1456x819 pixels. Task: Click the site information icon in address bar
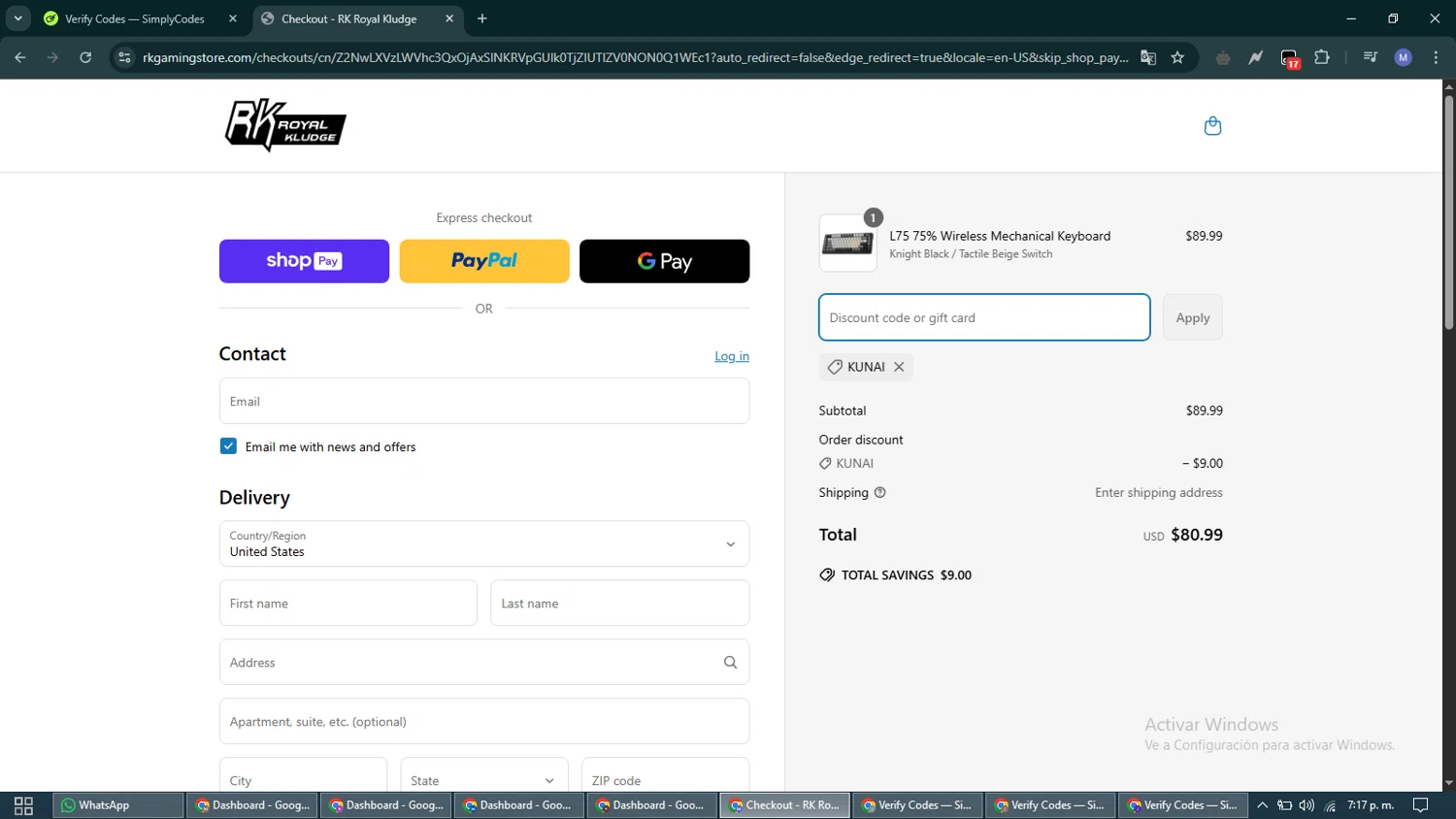124,57
